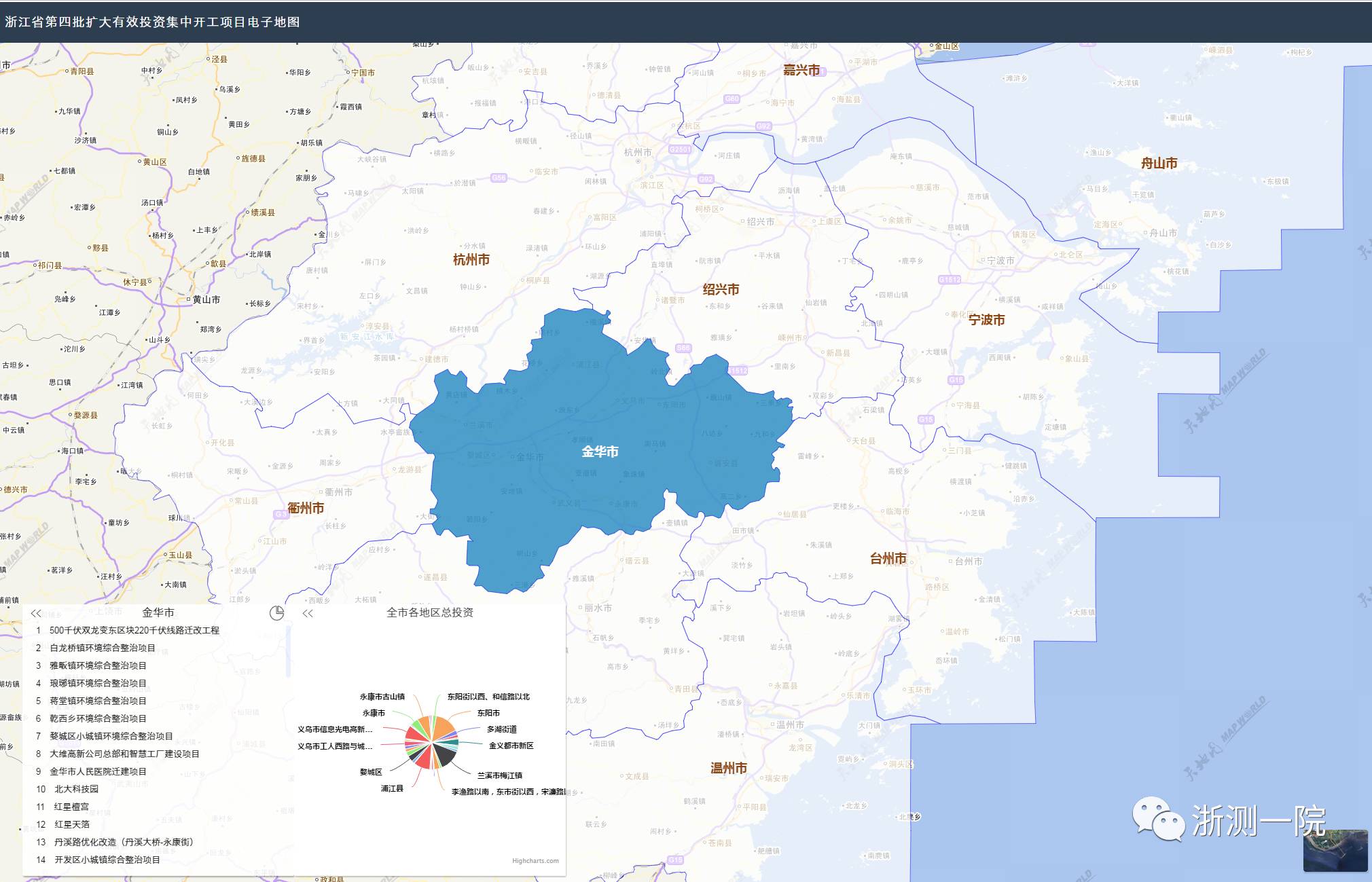Click the 杭州市 city label on map
This screenshot has width=1372, height=882.
tap(471, 259)
